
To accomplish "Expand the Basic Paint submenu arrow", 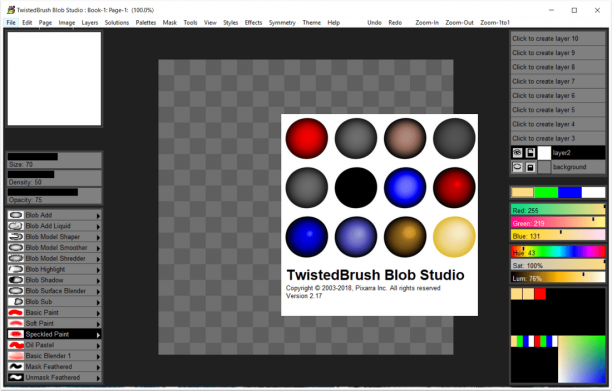I will (x=98, y=313).
